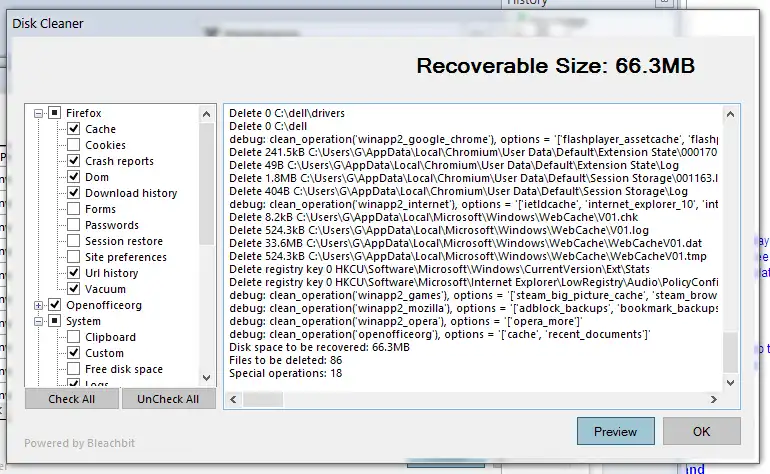This screenshot has width=770, height=474.
Task: Select the Openofficeorg tree label
Action: point(104,305)
